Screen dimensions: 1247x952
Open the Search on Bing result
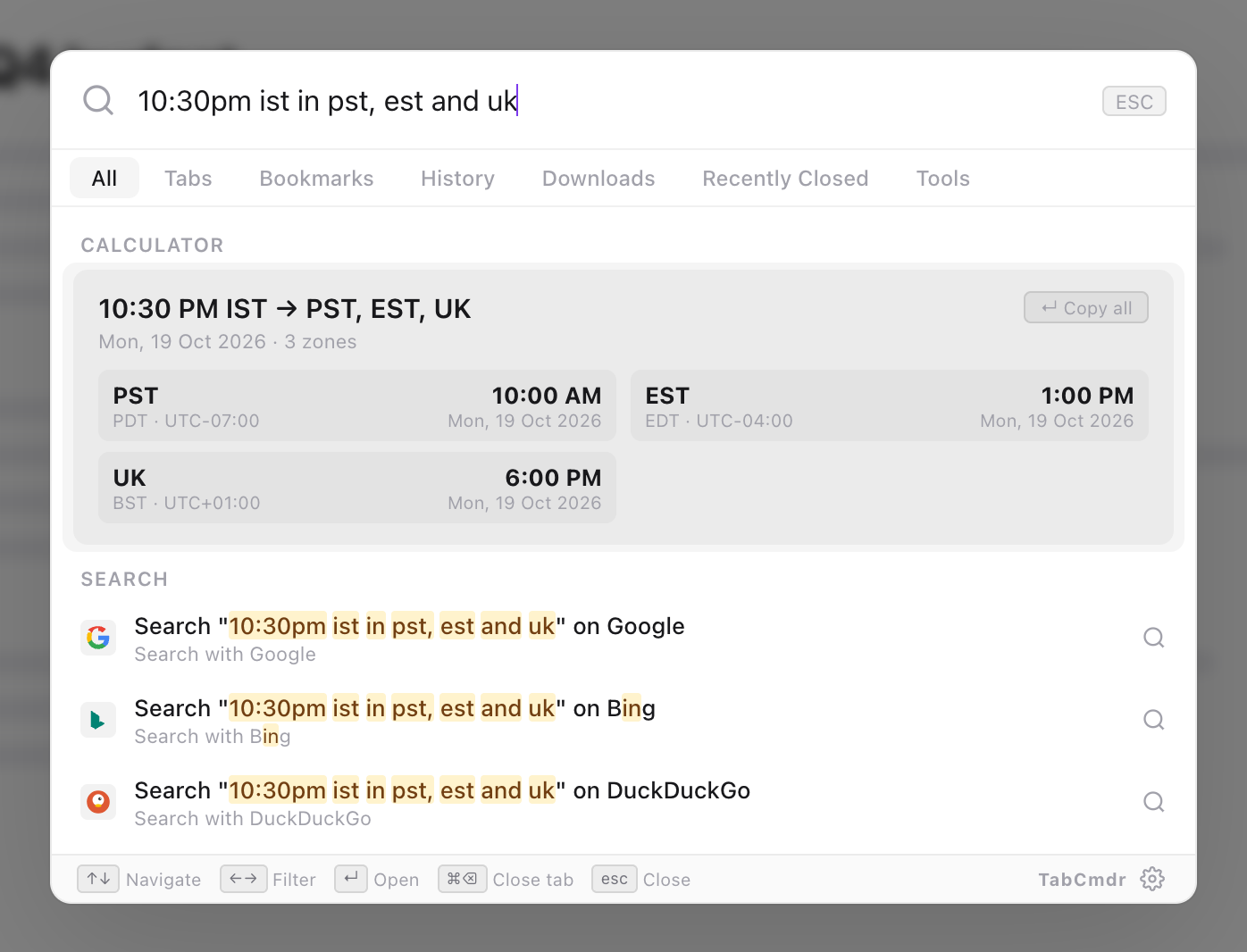(x=623, y=720)
